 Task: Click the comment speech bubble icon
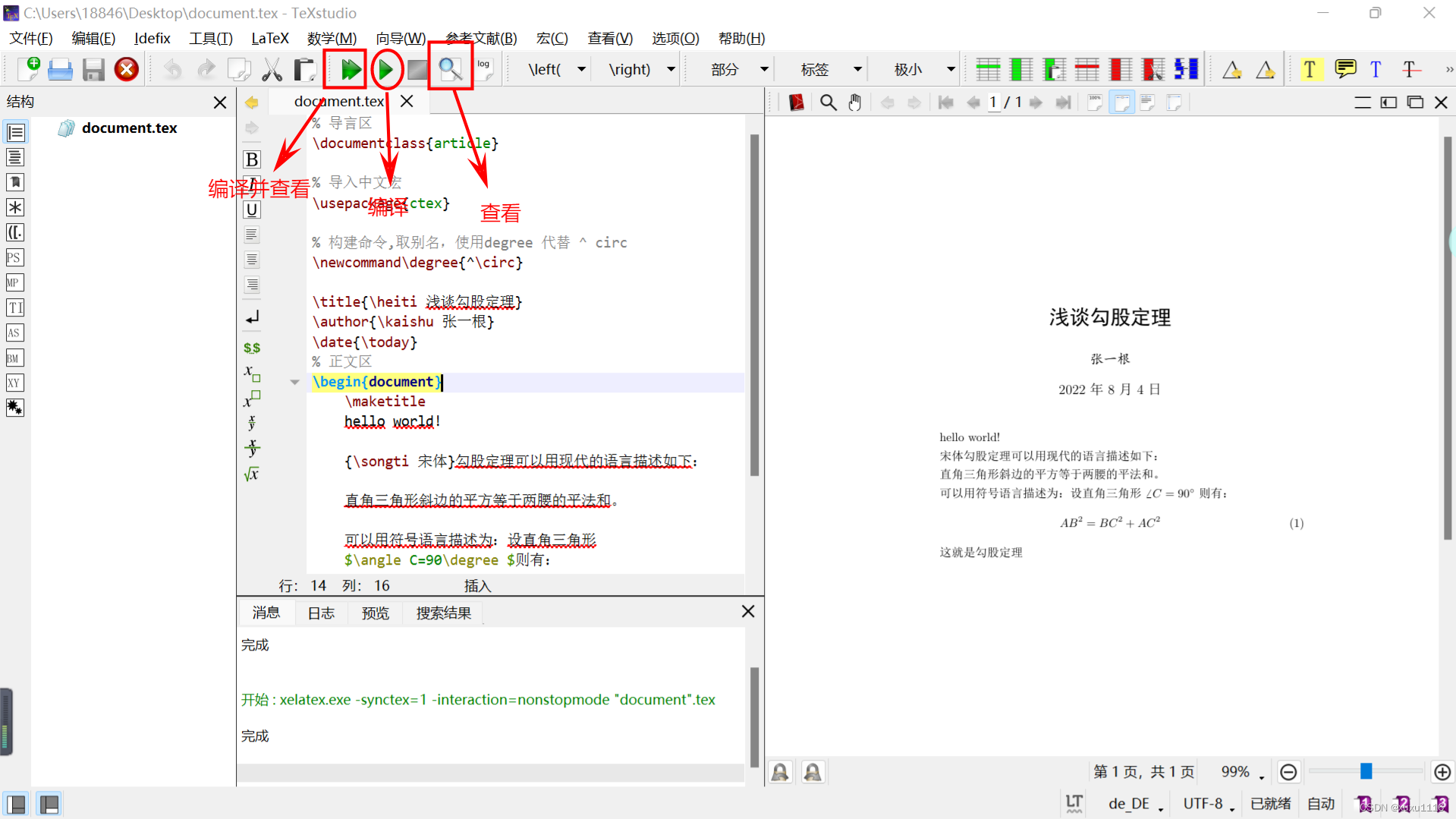[1345, 69]
